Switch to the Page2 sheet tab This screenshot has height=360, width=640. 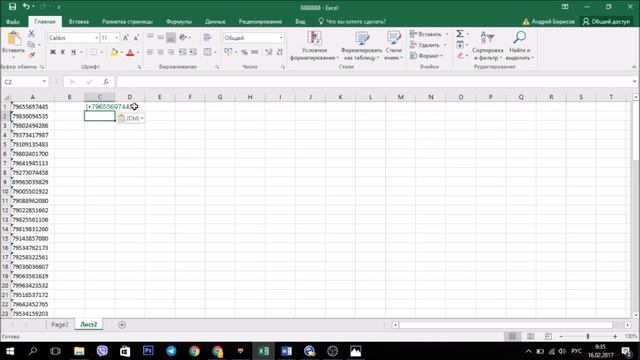pyautogui.click(x=60, y=324)
